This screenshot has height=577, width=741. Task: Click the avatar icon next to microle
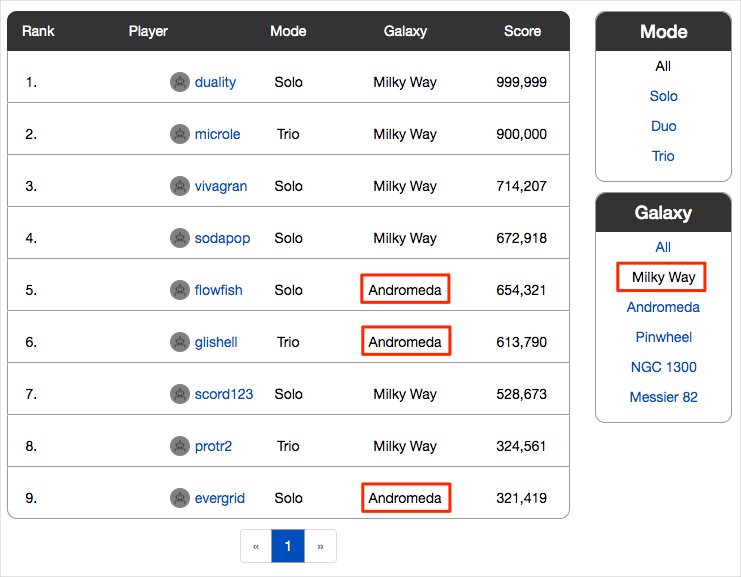180,134
